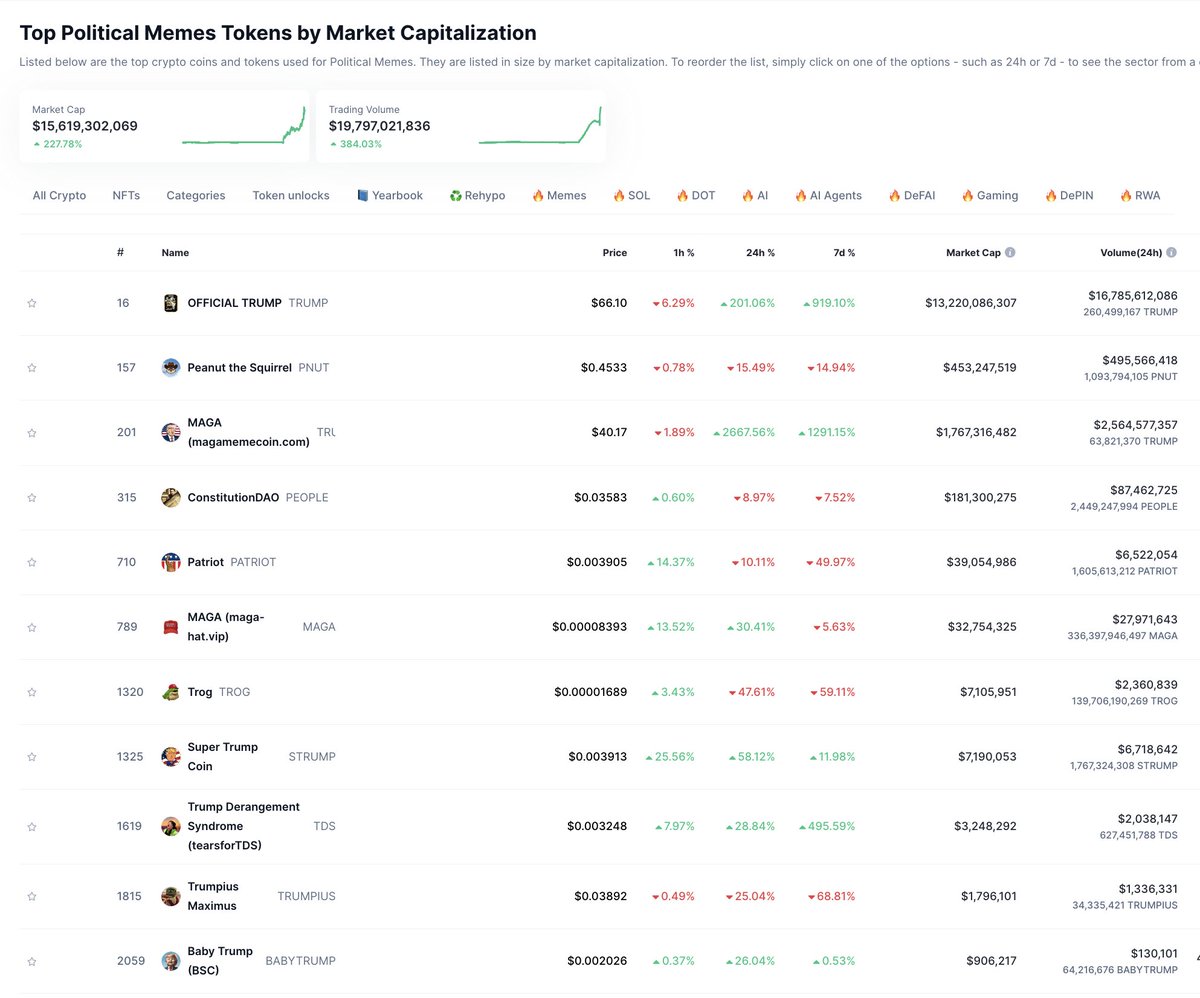The height and width of the screenshot is (998, 1200).
Task: Add Patriot to watchlist via star
Action: coord(32,563)
